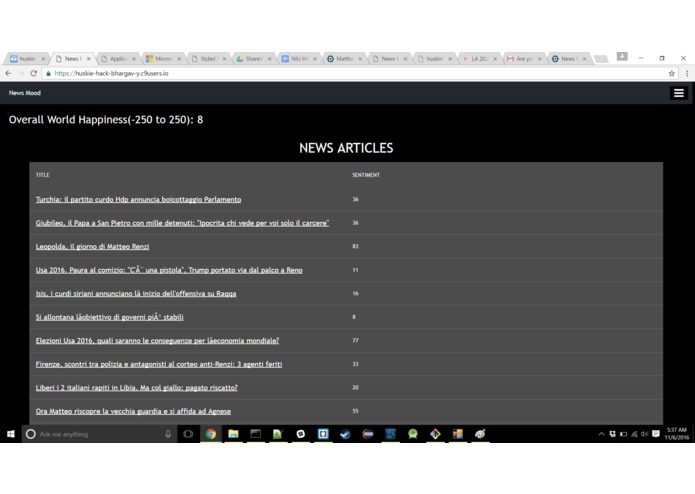Click the green secure padlock icon
The width and height of the screenshot is (695, 494).
coord(48,74)
